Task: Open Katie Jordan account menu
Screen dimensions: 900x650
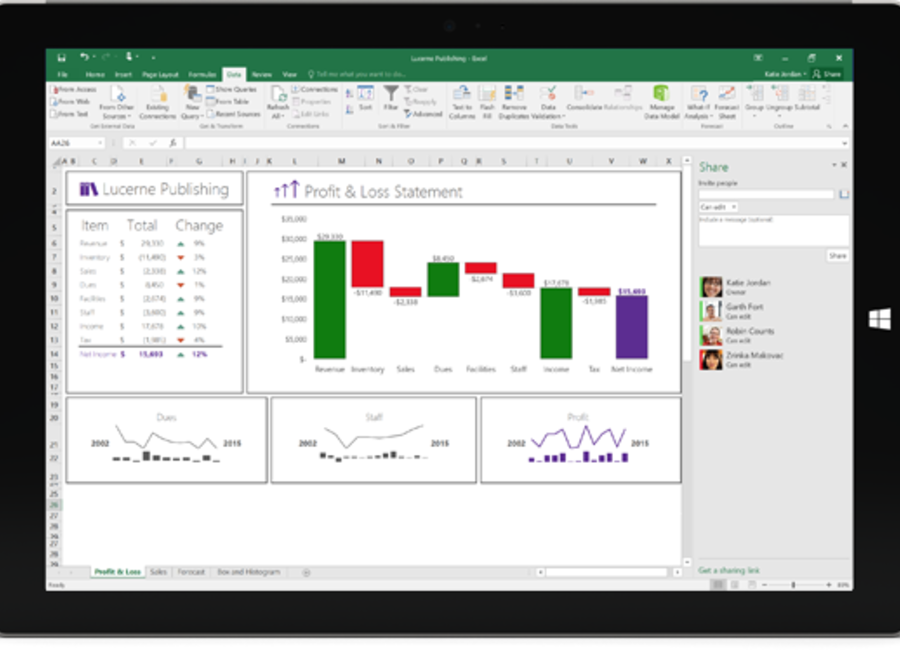Action: tap(786, 74)
